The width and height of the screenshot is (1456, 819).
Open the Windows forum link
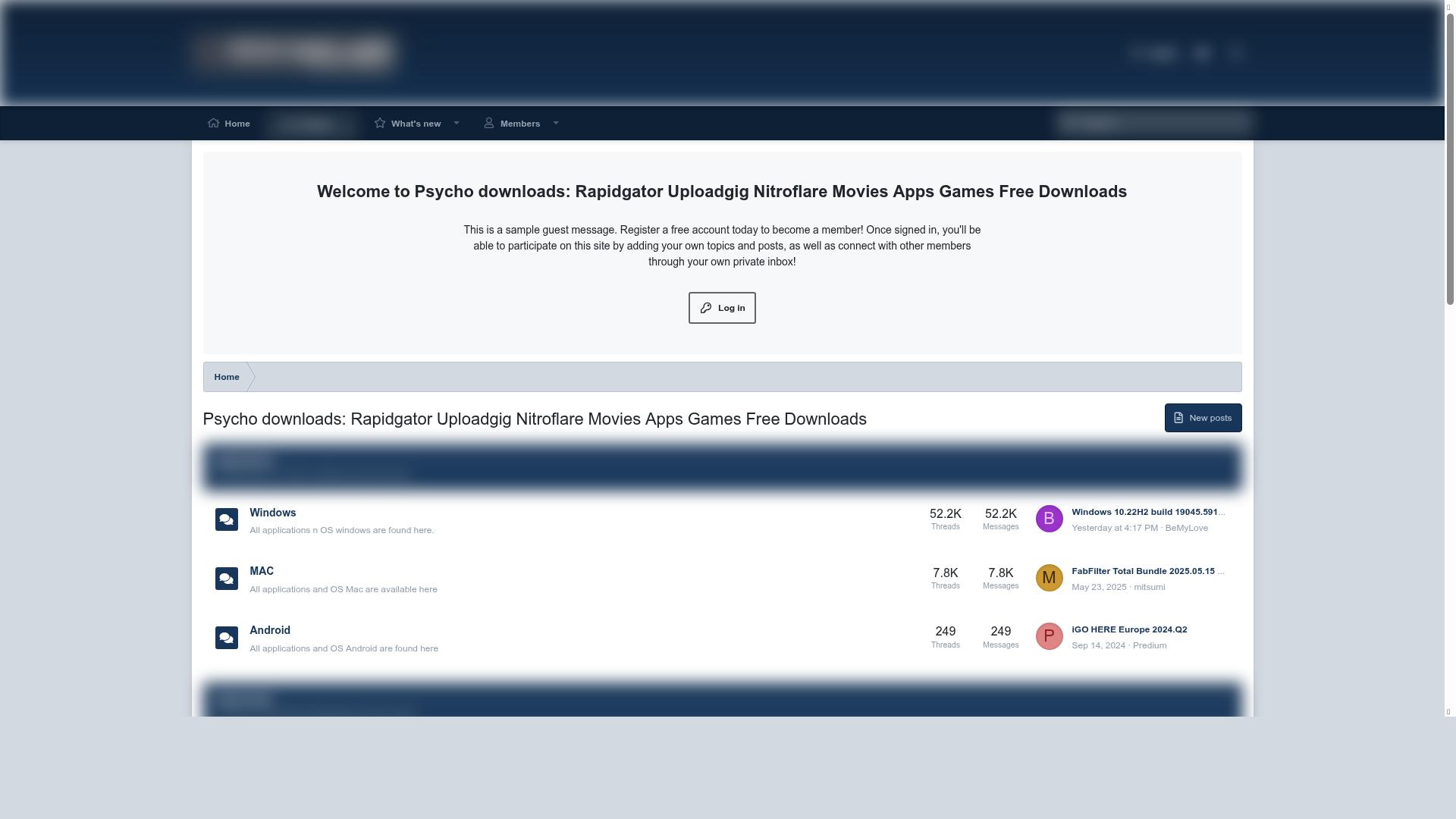coord(272,513)
